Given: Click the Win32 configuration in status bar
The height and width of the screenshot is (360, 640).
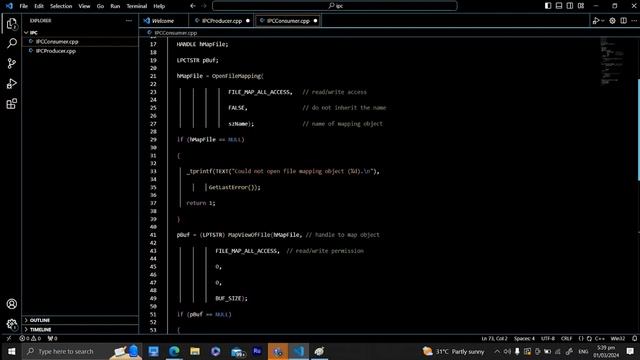Looking at the screenshot, I should point(618,338).
